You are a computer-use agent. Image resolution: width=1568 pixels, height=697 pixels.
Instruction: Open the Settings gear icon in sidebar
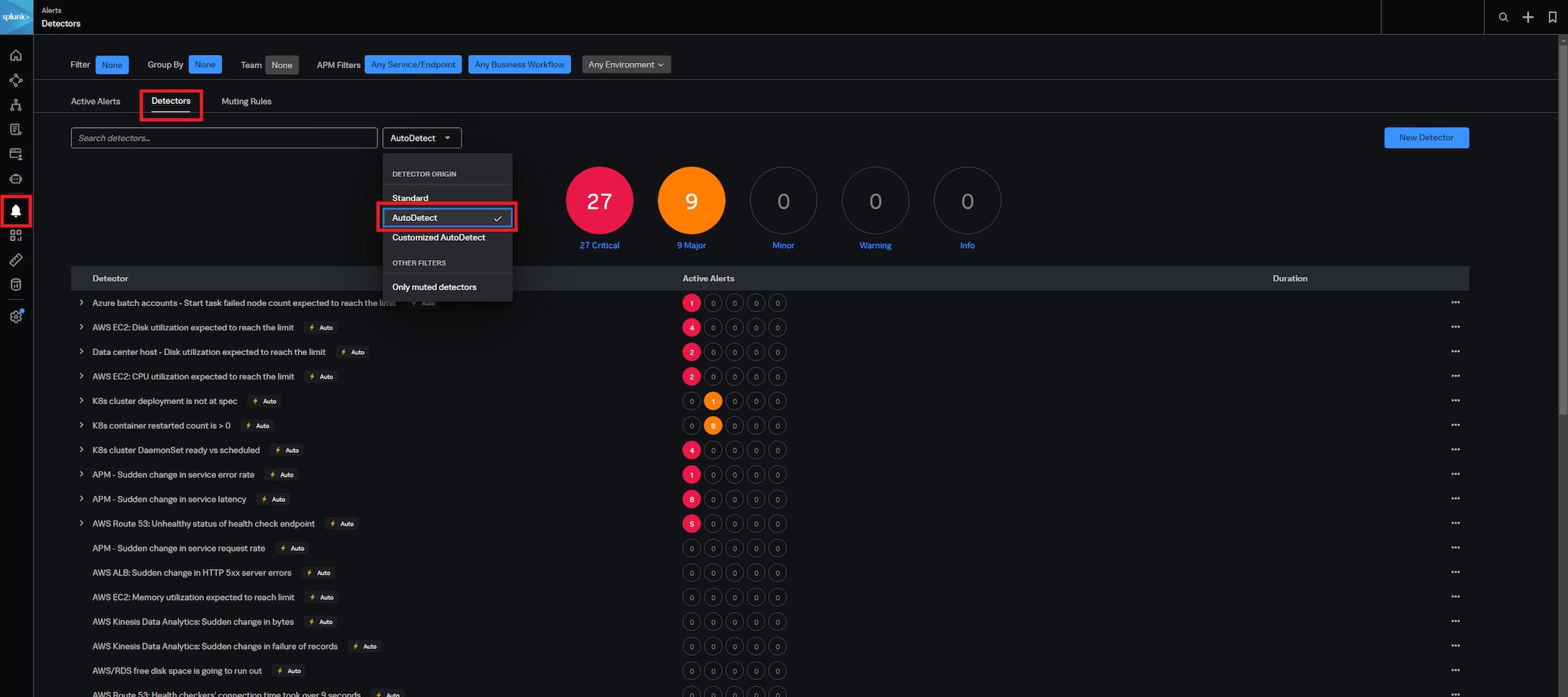coord(15,316)
